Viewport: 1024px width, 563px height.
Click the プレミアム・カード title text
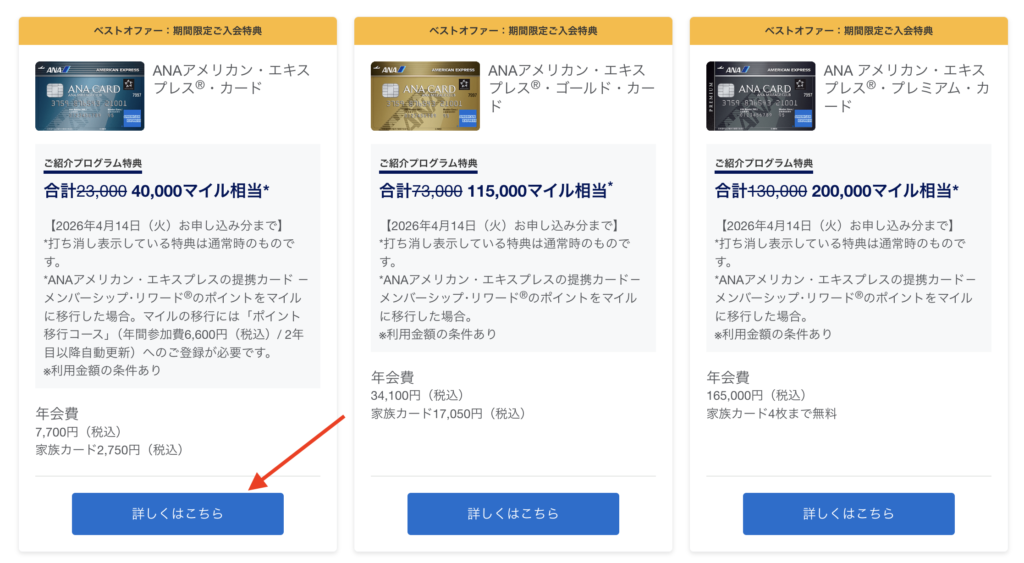(906, 88)
